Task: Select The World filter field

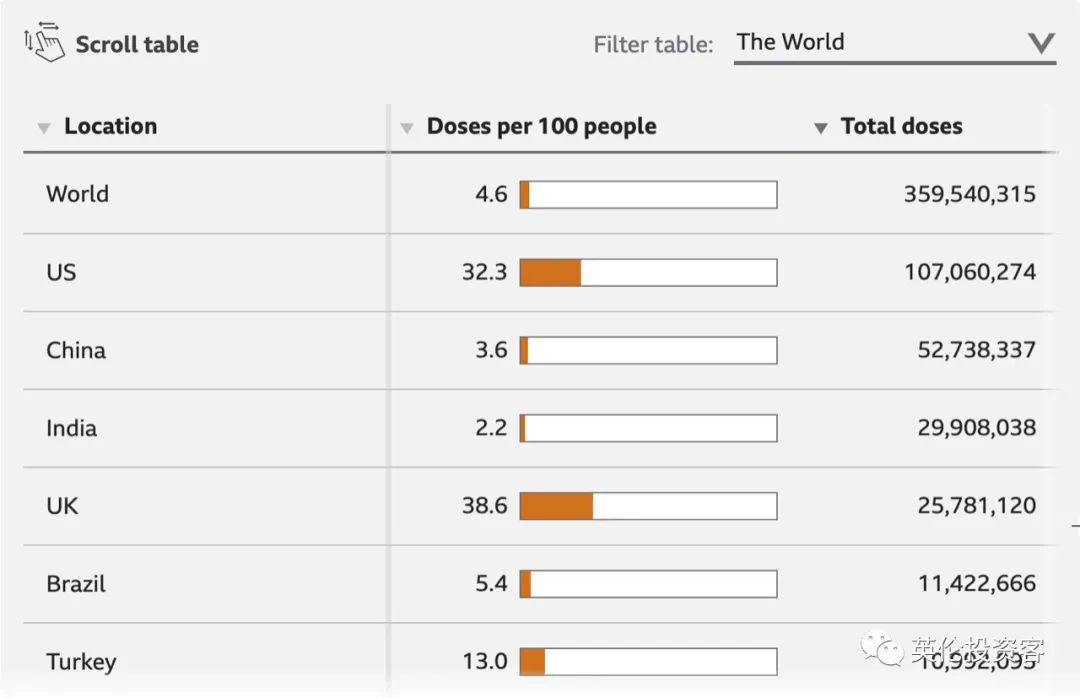Action: 895,44
